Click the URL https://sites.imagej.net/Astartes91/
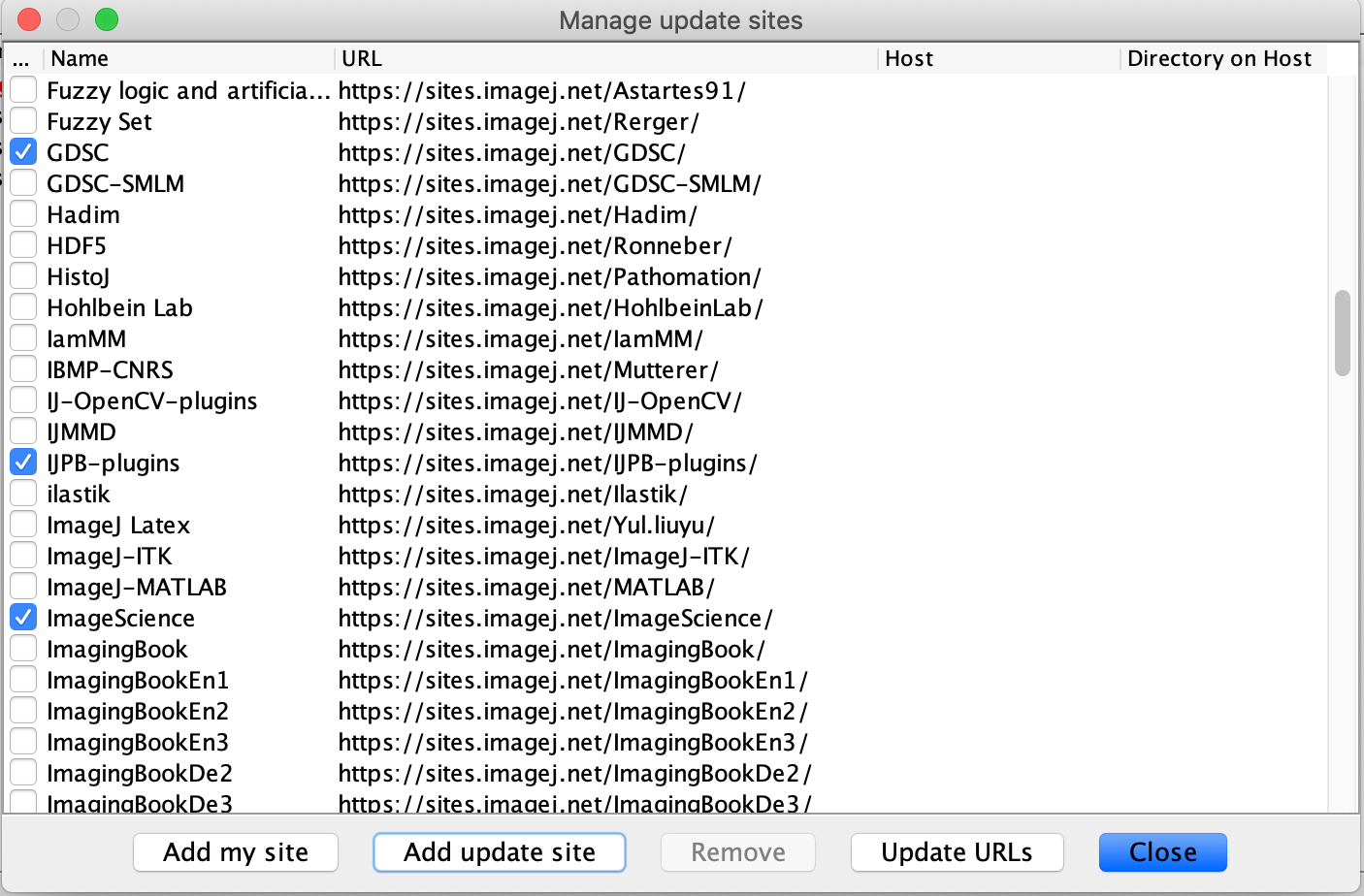Screen dimensions: 1364x896 point(542,90)
